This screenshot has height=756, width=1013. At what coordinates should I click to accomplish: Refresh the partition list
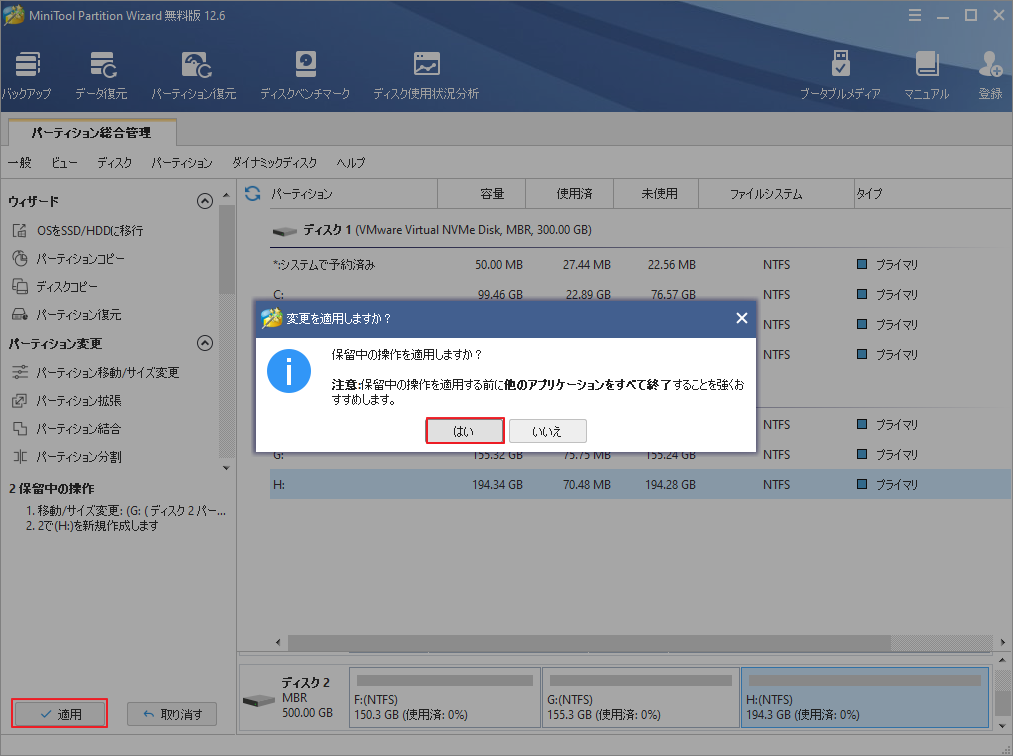pos(252,193)
